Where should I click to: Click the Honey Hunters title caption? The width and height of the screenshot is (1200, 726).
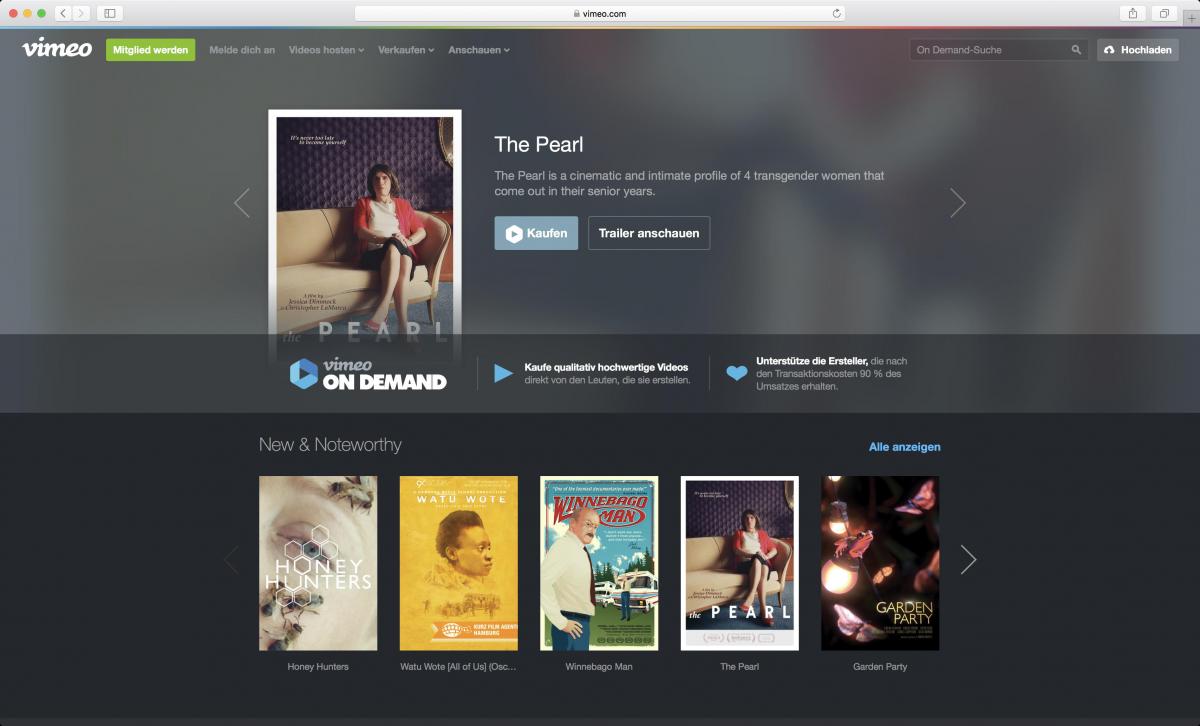coord(318,667)
